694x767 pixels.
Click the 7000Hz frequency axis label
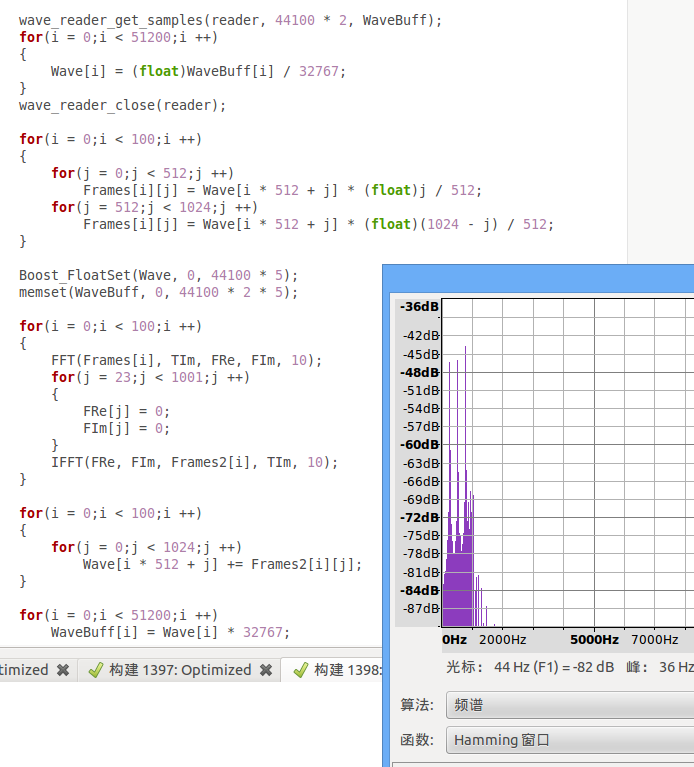coord(654,640)
